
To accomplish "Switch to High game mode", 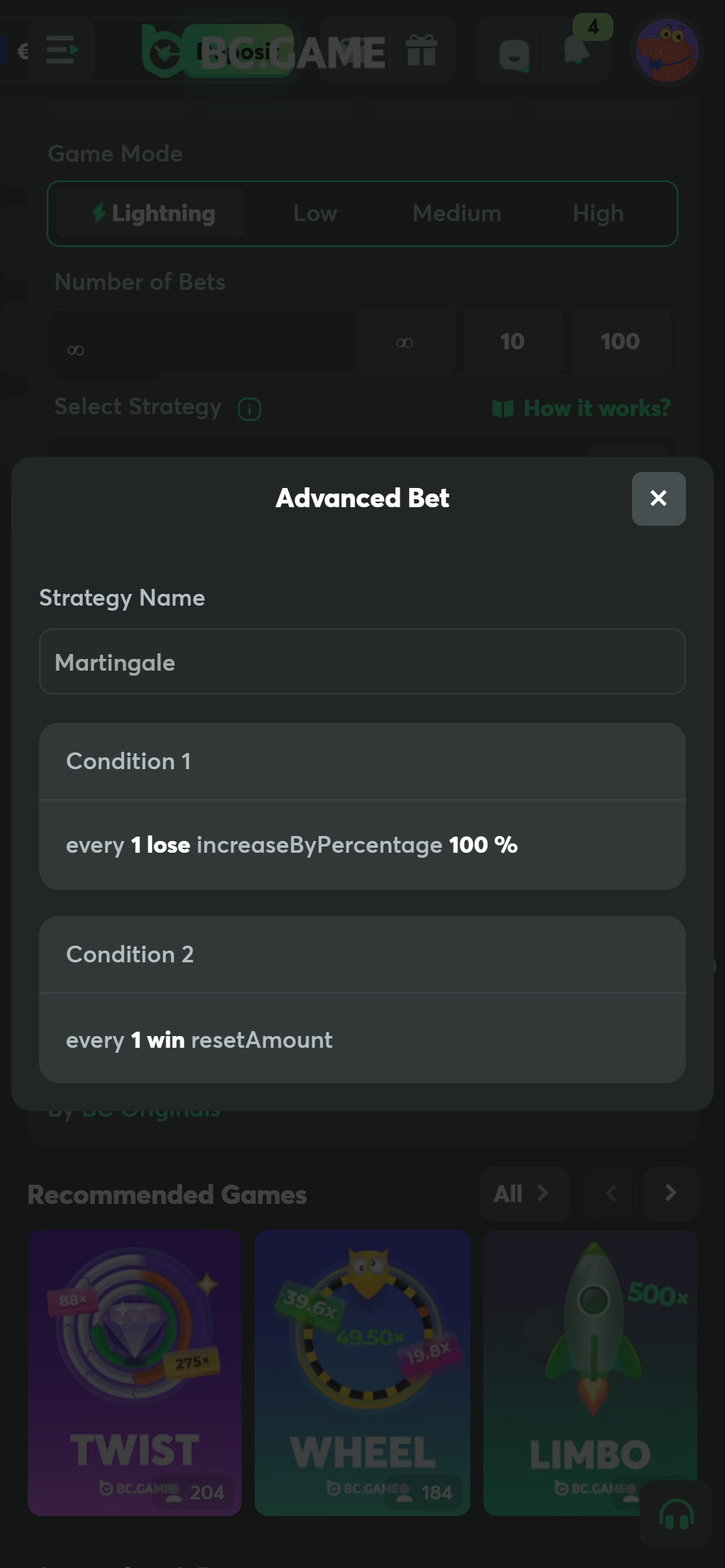I will coord(598,214).
